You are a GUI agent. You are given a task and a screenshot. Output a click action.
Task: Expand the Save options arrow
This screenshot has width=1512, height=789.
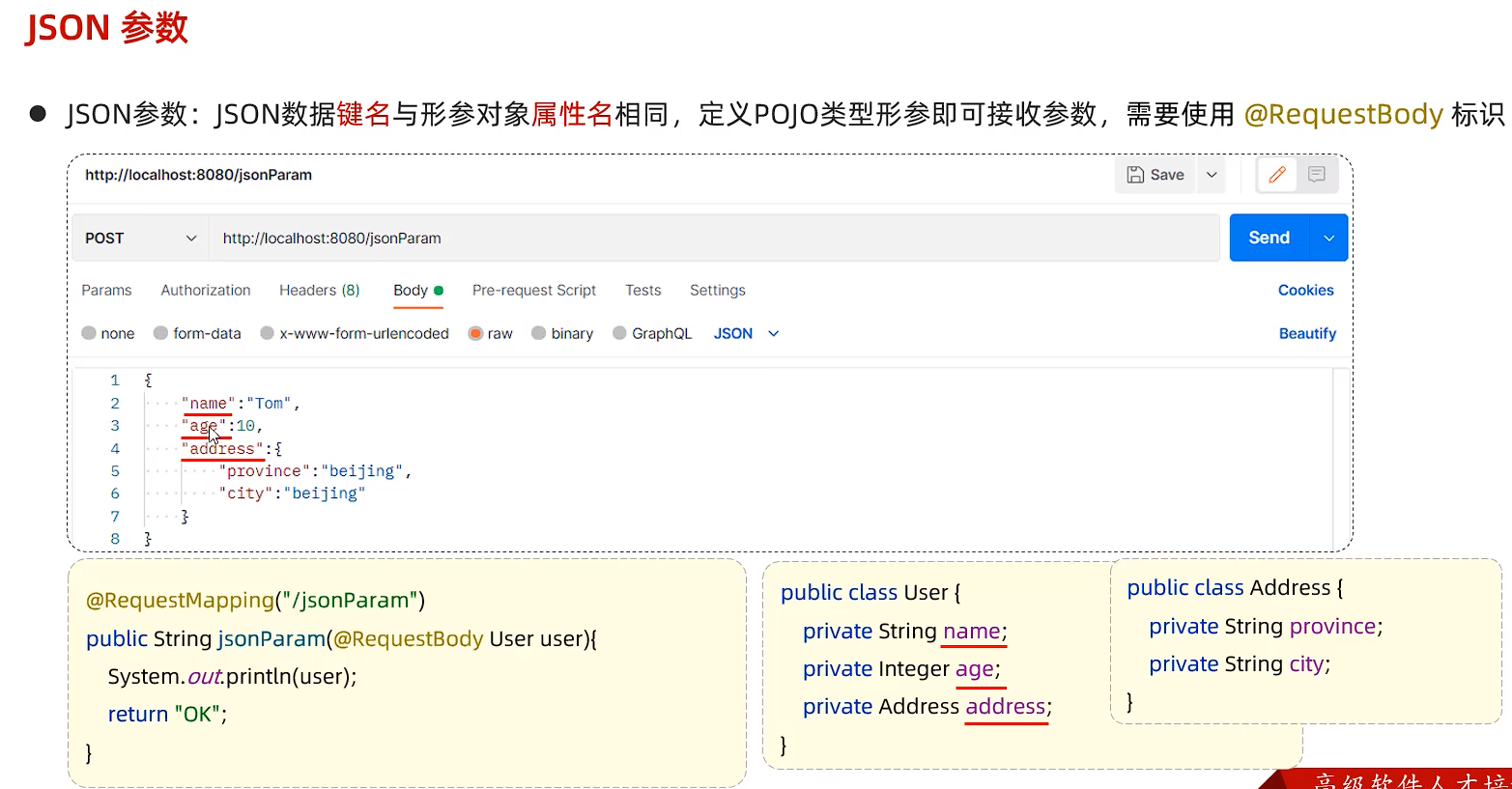click(1212, 175)
